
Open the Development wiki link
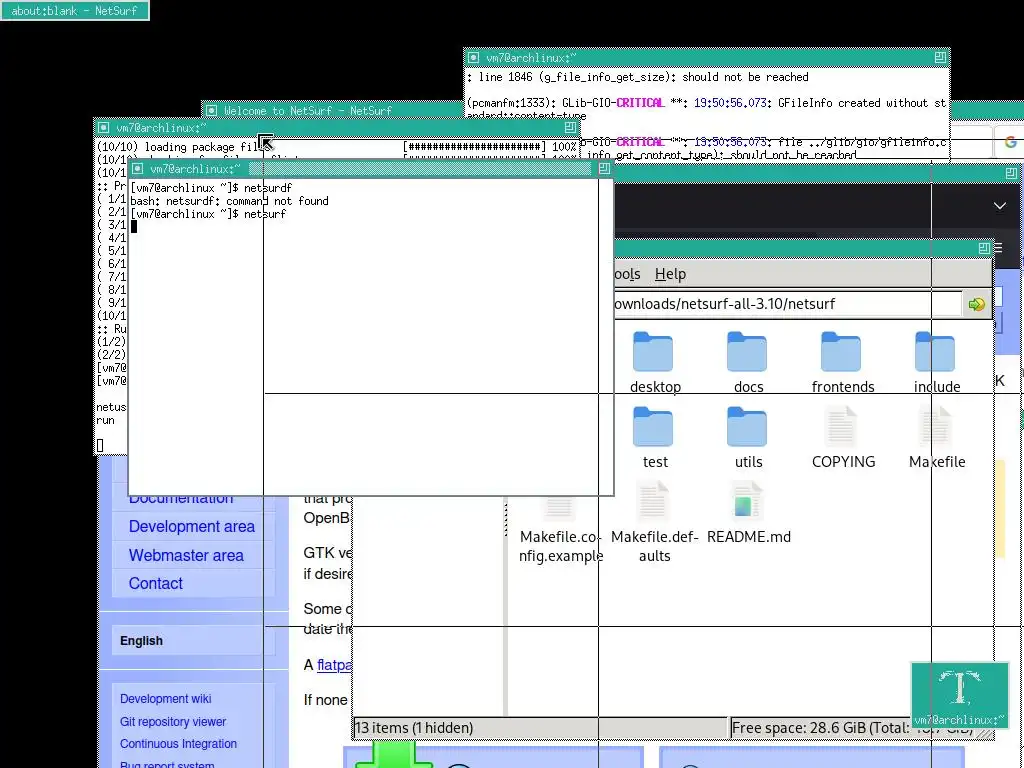pyautogui.click(x=165, y=699)
